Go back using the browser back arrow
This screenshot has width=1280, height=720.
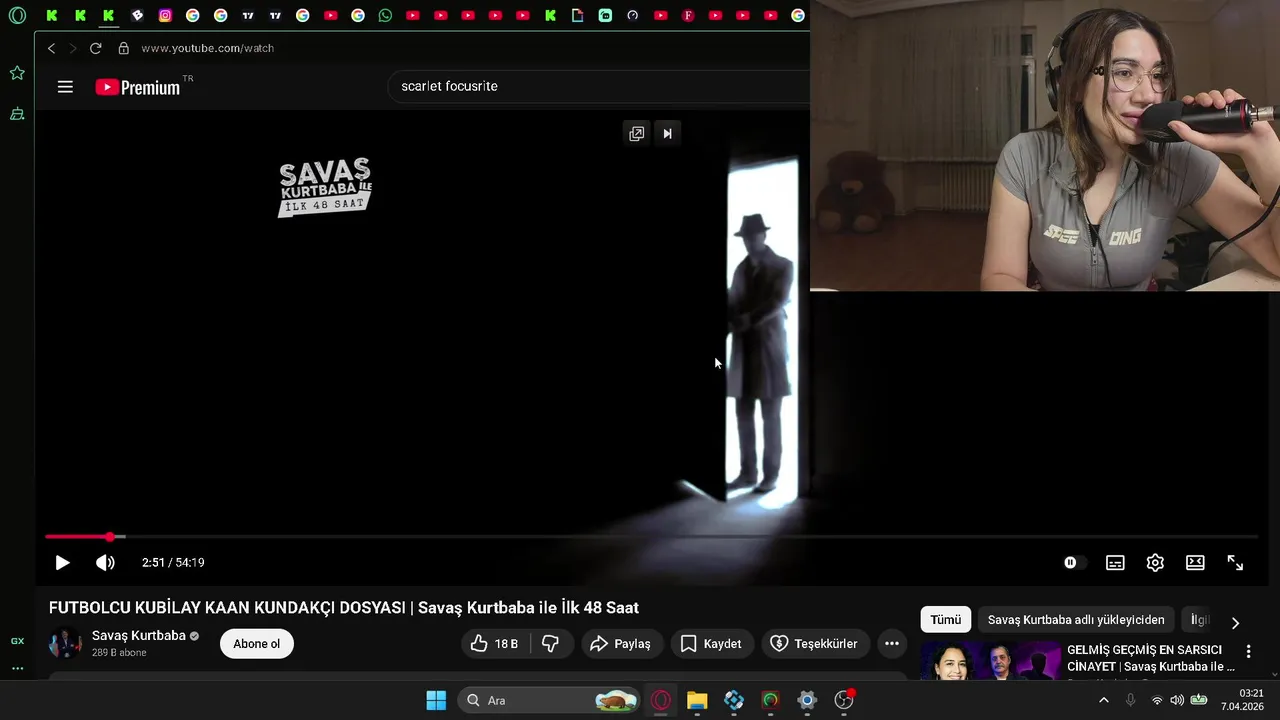tap(52, 48)
